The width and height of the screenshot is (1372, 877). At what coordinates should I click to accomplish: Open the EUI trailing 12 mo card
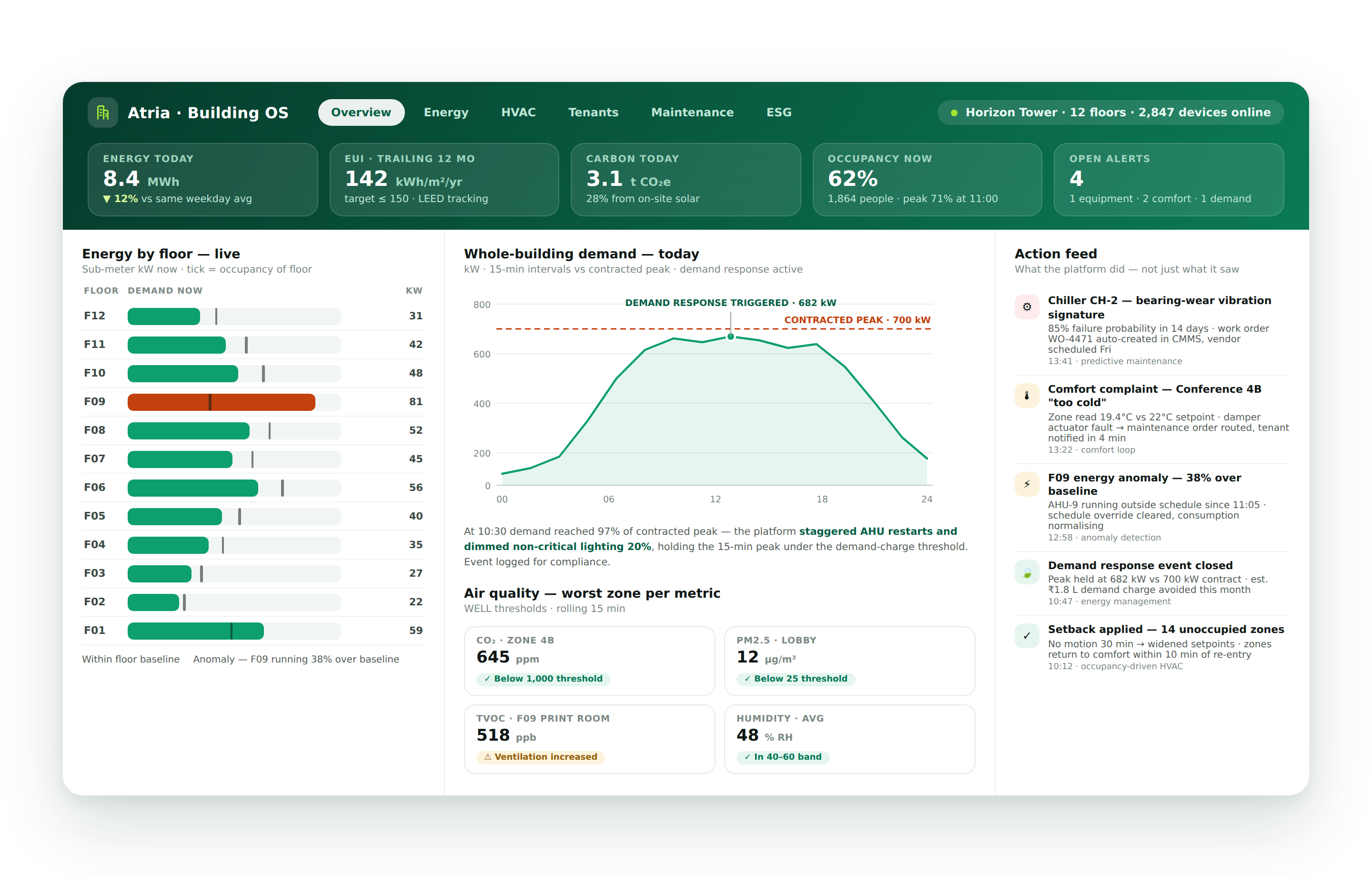coord(444,180)
